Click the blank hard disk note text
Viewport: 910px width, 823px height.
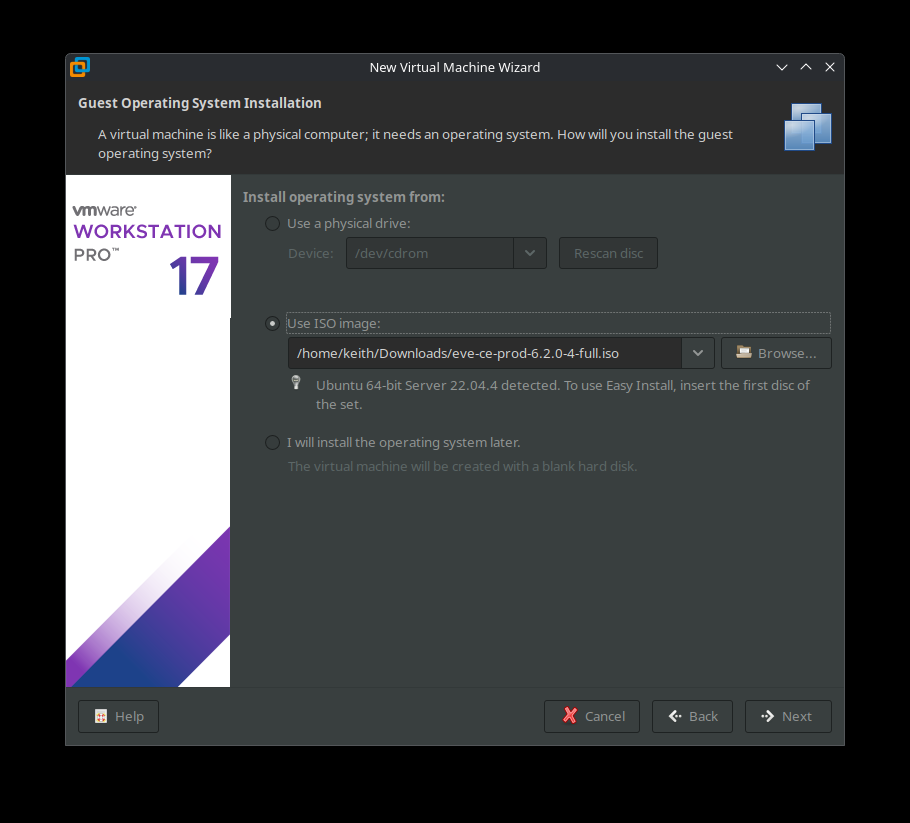[463, 467]
